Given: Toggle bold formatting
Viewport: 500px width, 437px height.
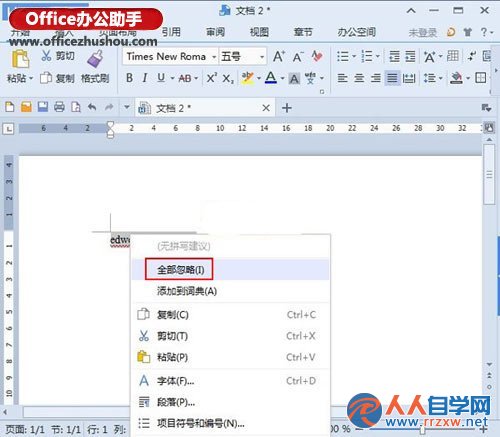Looking at the screenshot, I should tap(129, 78).
